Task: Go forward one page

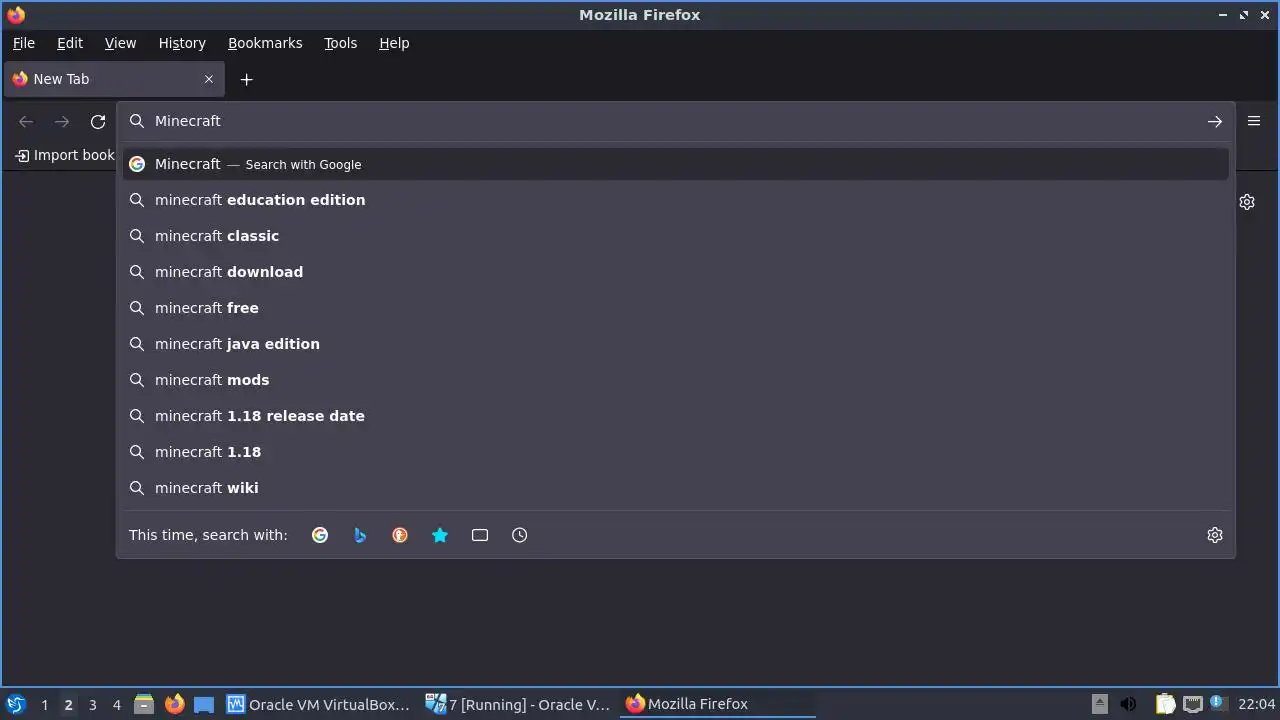Action: (x=62, y=121)
